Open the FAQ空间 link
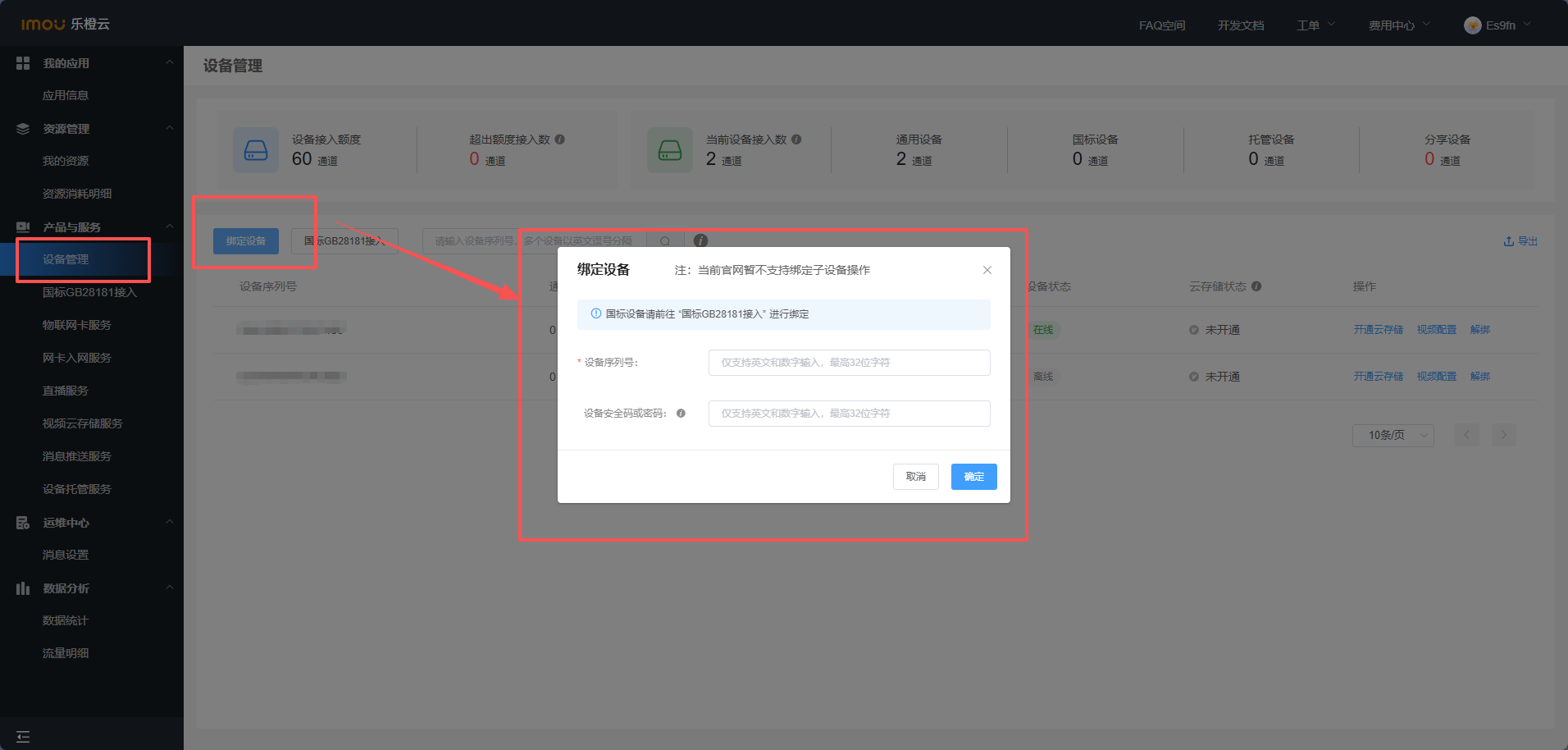This screenshot has height=750, width=1568. 1162,25
